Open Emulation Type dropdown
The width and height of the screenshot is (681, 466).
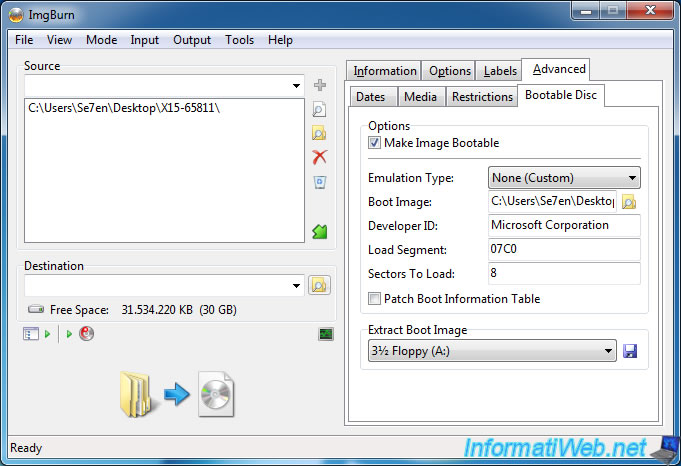[564, 178]
